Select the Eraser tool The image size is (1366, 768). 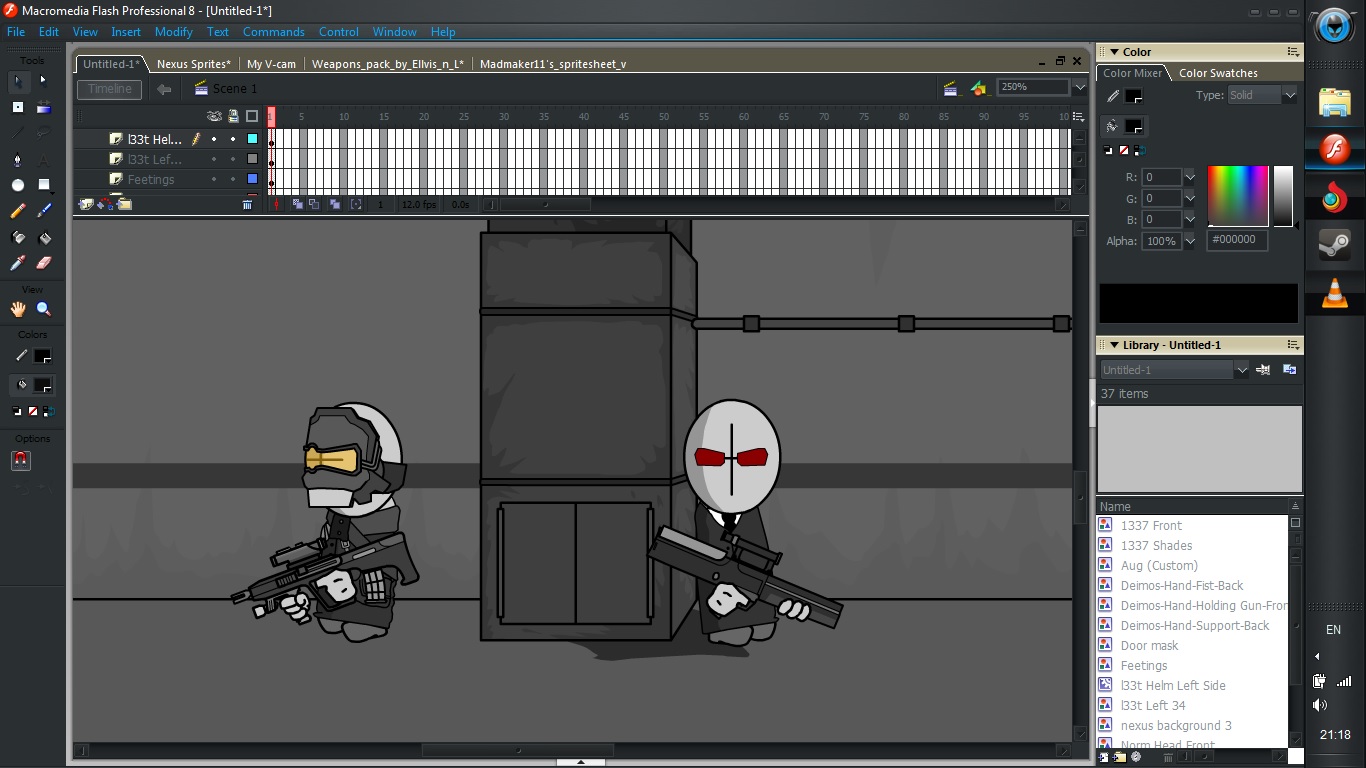tap(44, 263)
